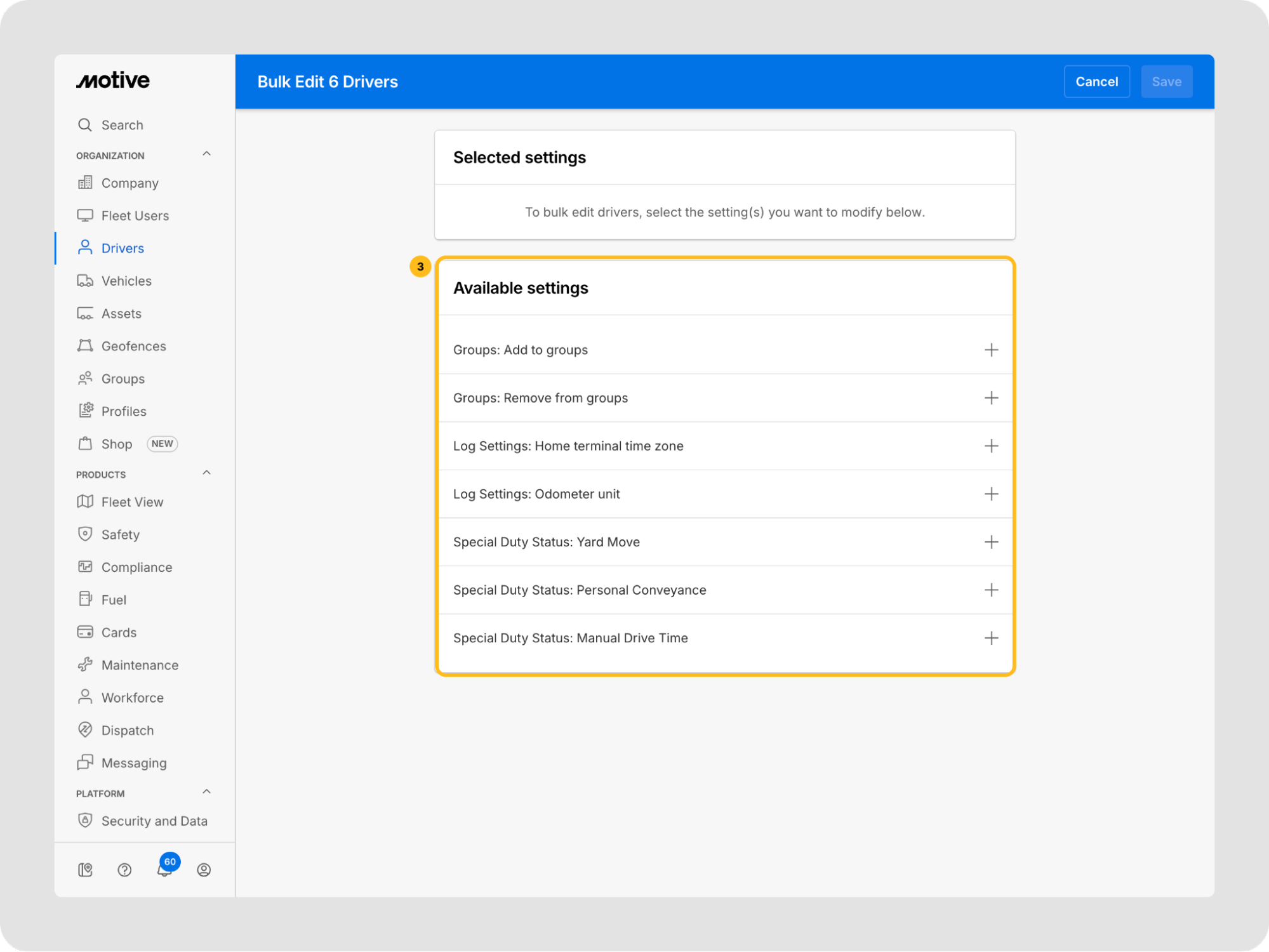Open the user account profile icon
The width and height of the screenshot is (1269, 952).
tap(203, 869)
